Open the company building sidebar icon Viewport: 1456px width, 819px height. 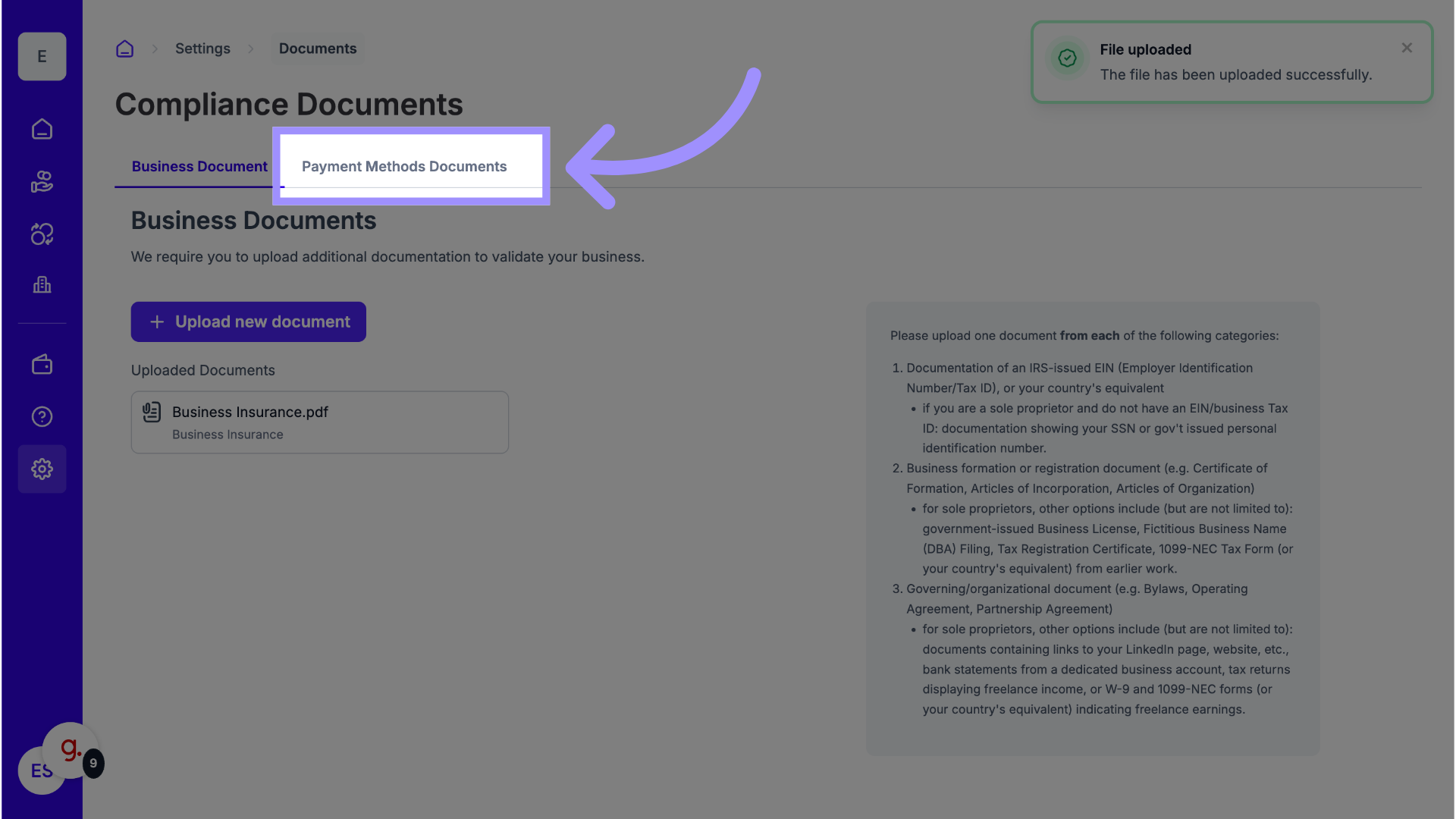42,285
